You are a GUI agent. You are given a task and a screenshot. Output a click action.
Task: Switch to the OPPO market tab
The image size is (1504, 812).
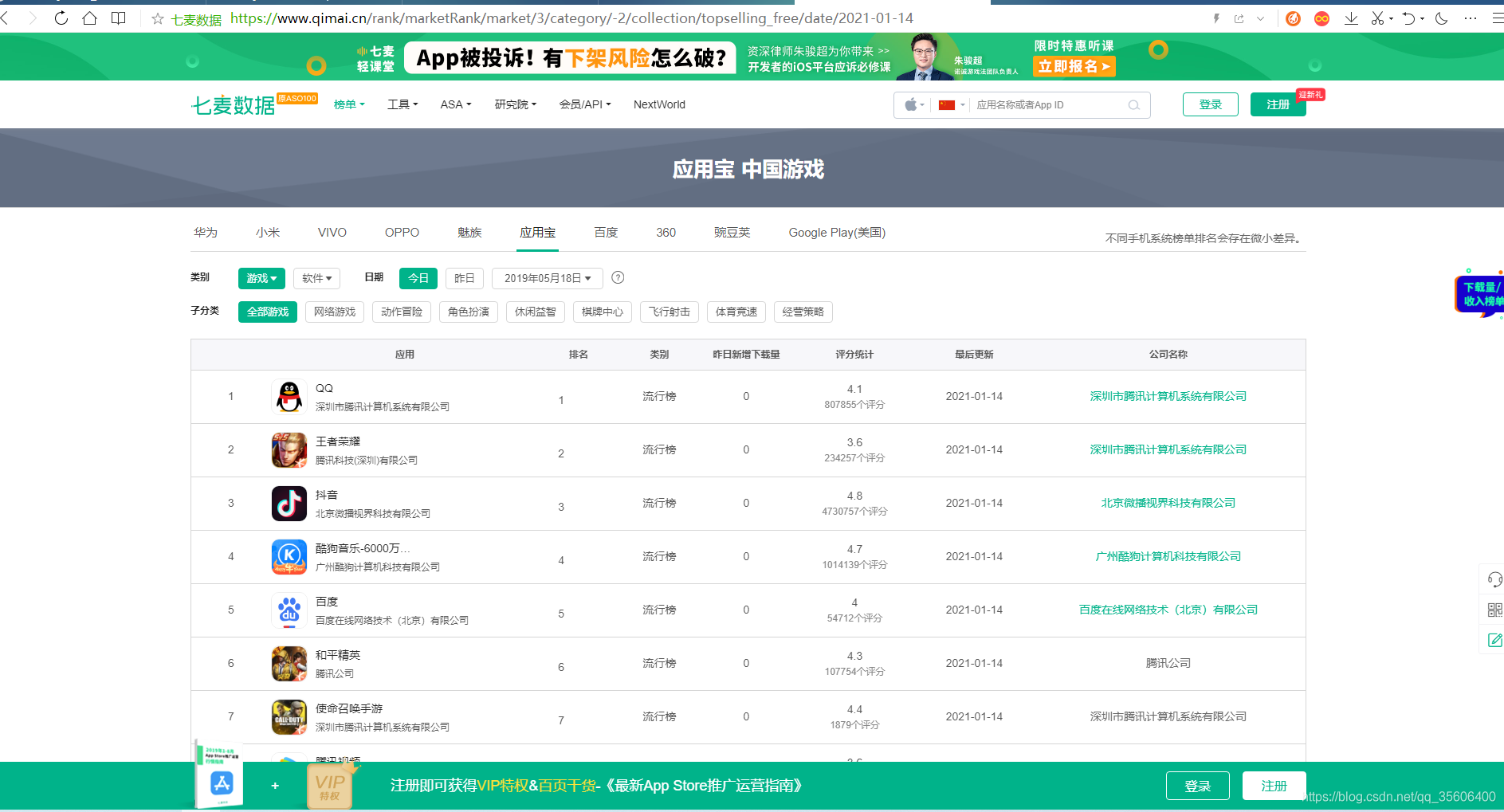click(402, 233)
